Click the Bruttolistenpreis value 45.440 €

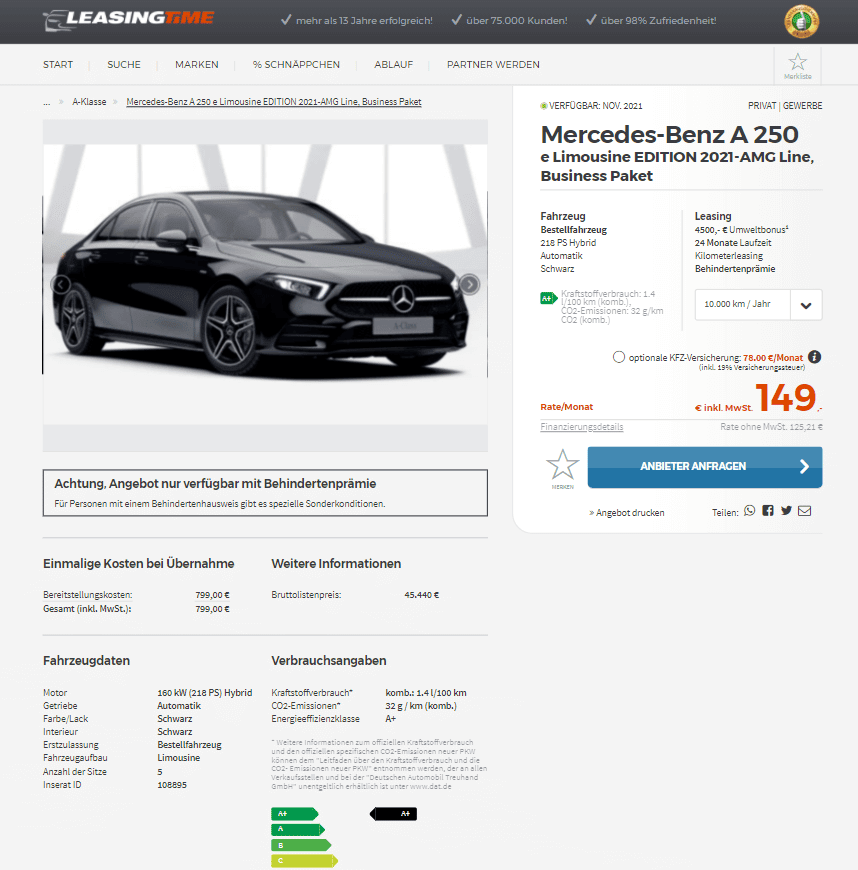point(422,594)
